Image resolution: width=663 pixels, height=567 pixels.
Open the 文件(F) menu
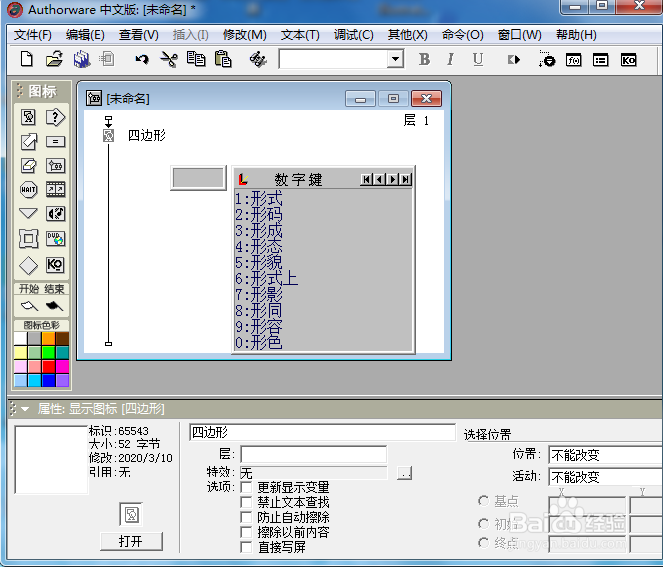33,35
